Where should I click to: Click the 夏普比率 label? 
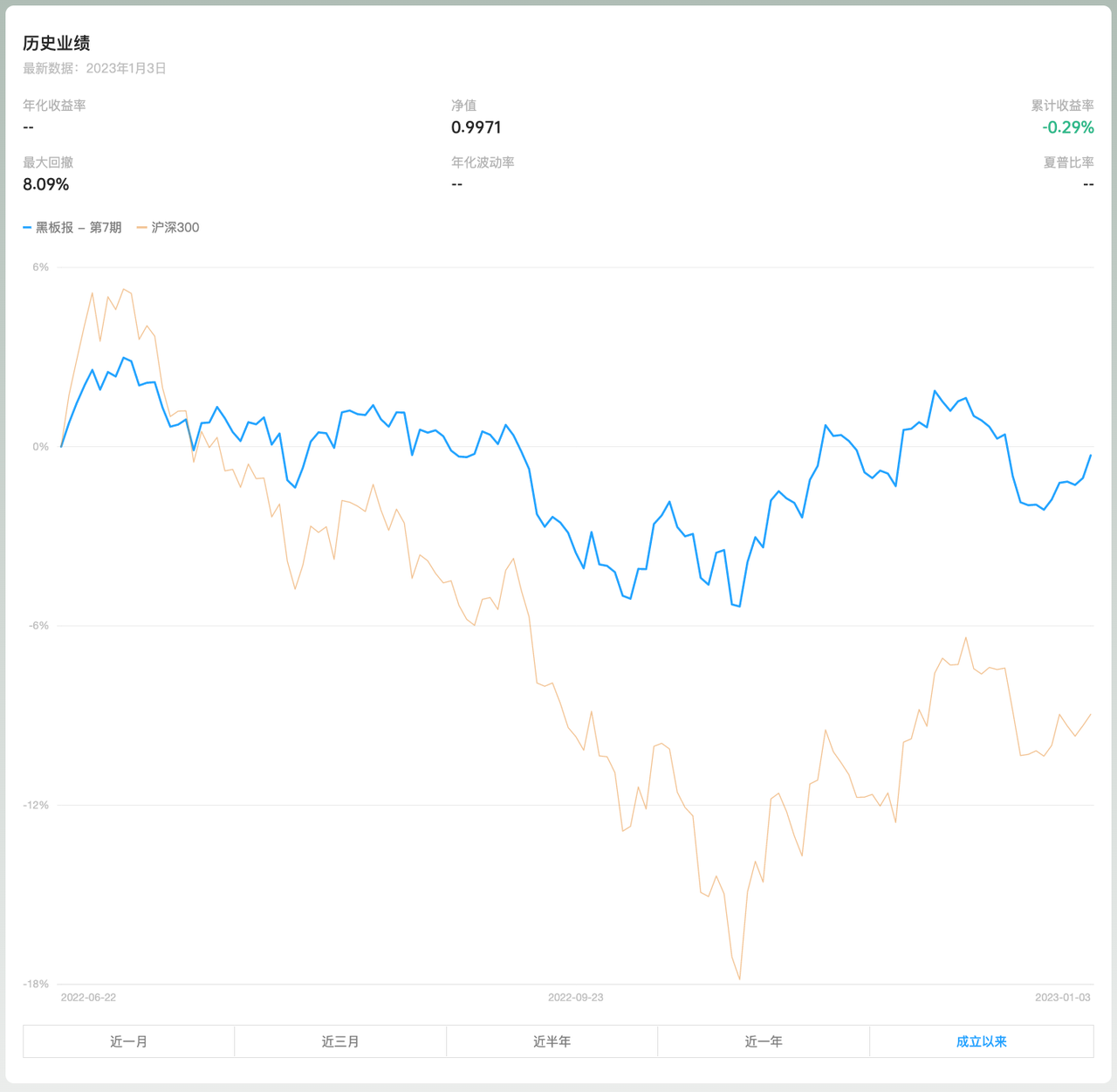(1068, 162)
